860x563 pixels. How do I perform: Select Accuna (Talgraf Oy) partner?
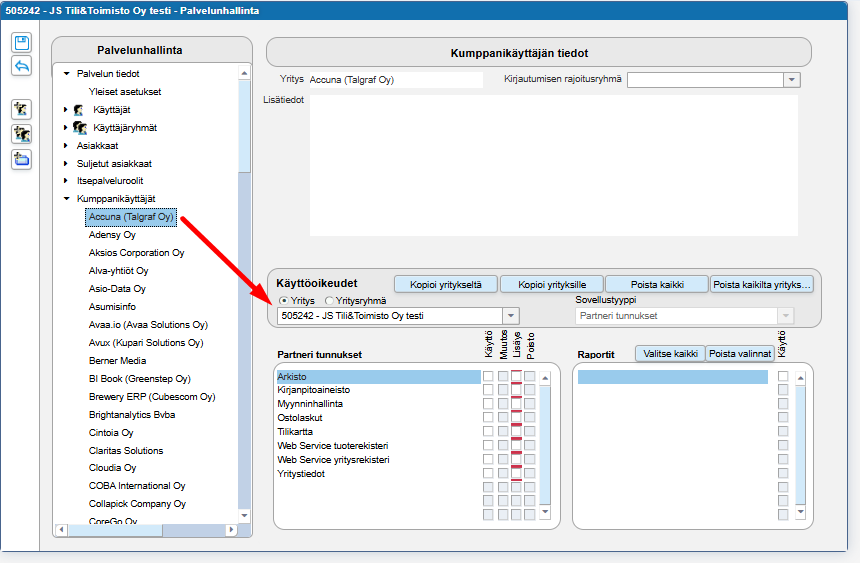[x=131, y=217]
